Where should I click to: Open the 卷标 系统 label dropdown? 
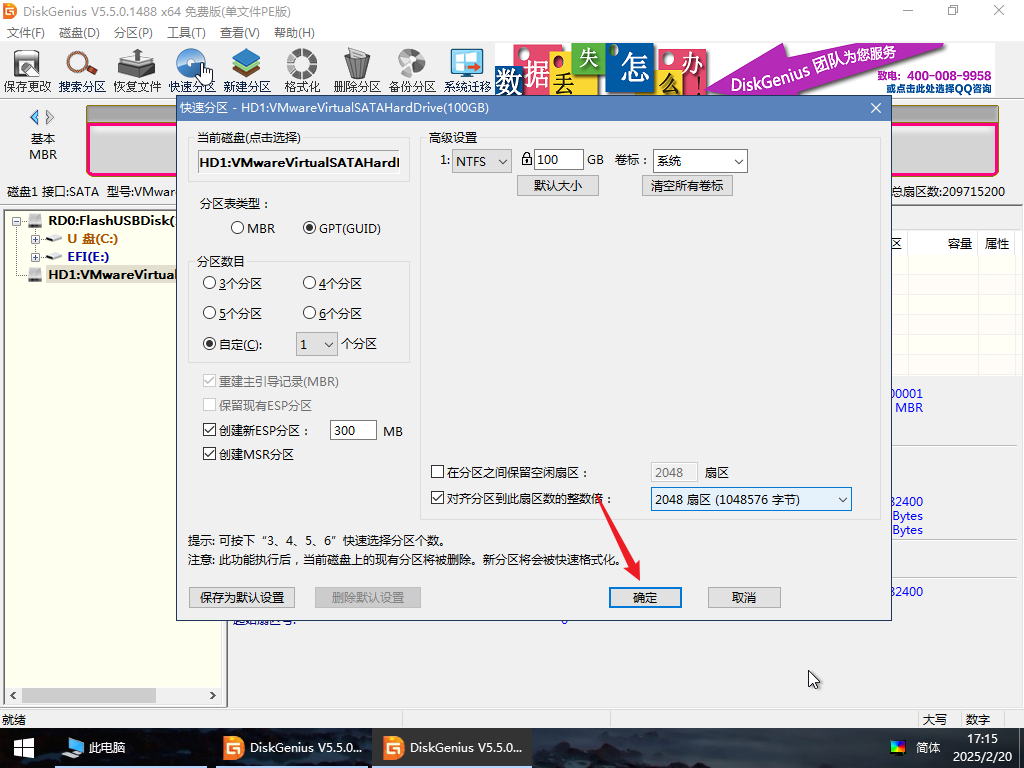(x=700, y=161)
